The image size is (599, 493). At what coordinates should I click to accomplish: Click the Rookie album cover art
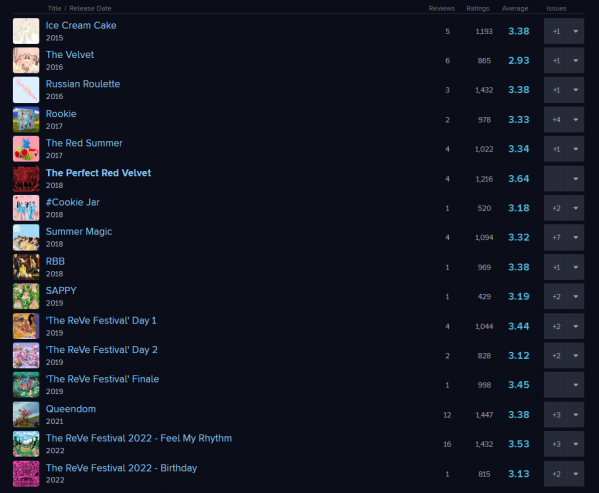[26, 120]
